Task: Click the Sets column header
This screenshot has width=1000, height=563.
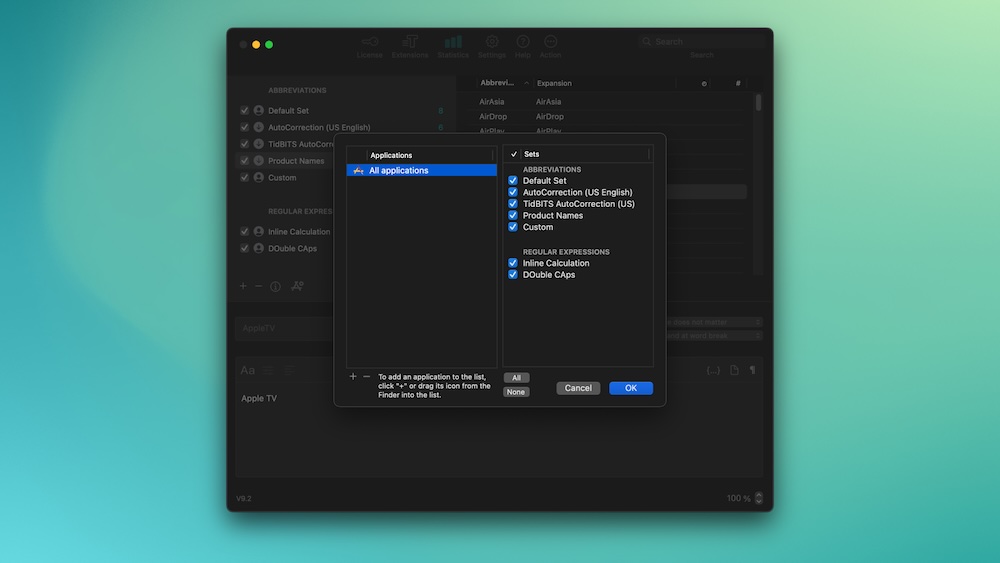Action: coord(531,154)
